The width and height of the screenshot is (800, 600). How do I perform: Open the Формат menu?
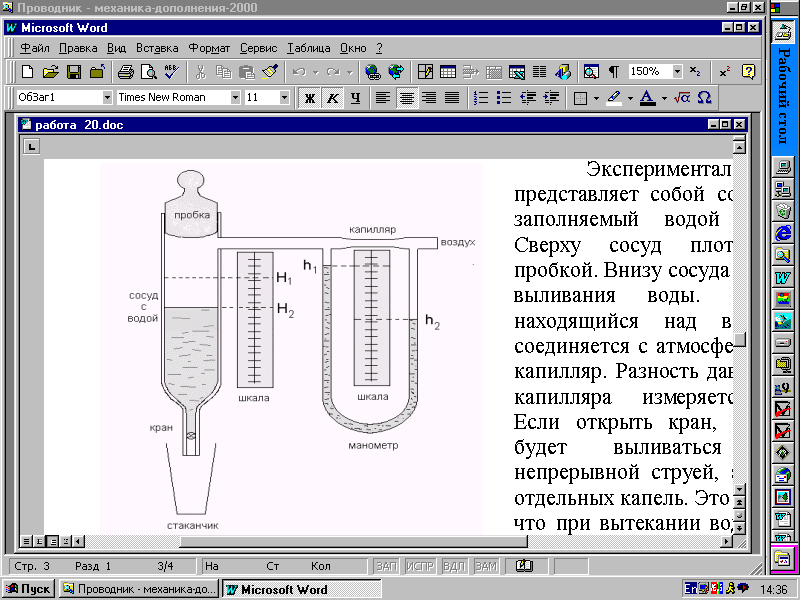tap(209, 48)
